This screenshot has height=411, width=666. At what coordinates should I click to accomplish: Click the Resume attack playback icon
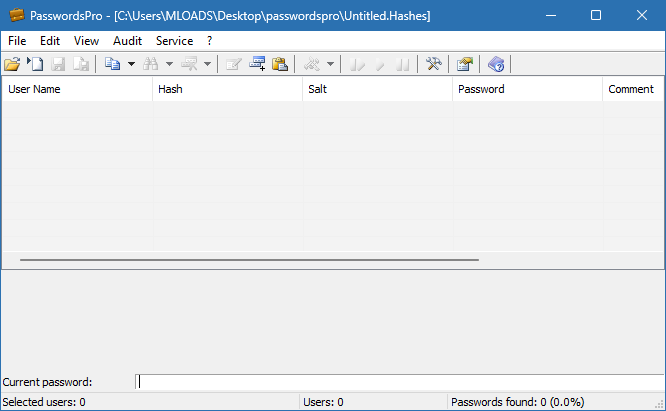click(x=357, y=64)
